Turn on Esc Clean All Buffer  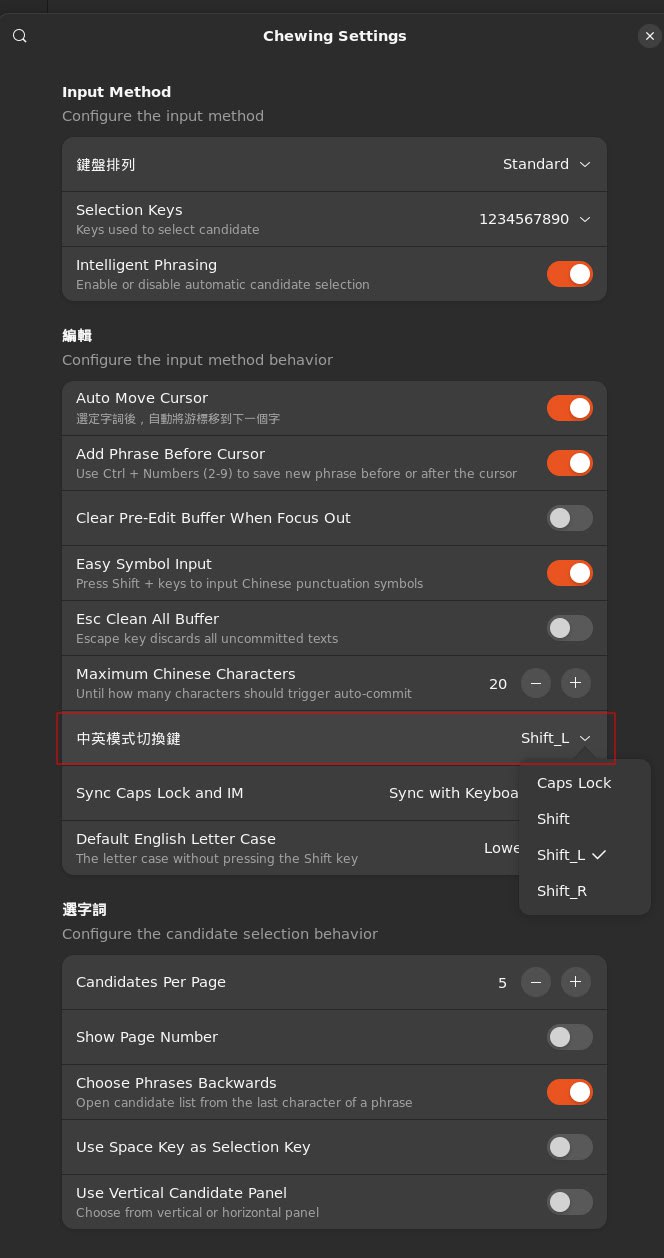[569, 628]
